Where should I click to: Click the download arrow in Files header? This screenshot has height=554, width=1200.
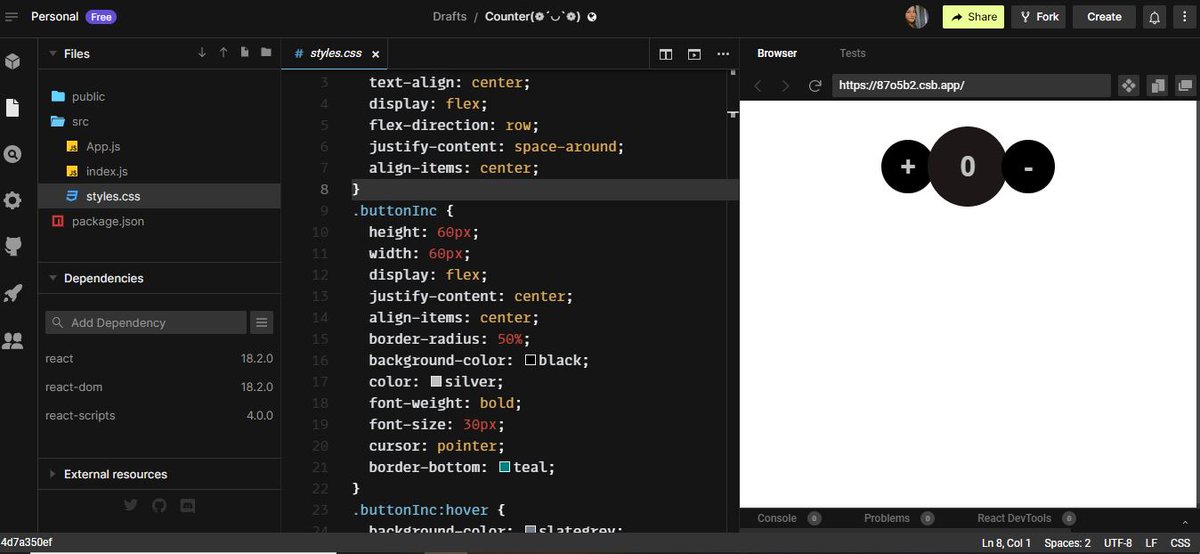tap(202, 53)
